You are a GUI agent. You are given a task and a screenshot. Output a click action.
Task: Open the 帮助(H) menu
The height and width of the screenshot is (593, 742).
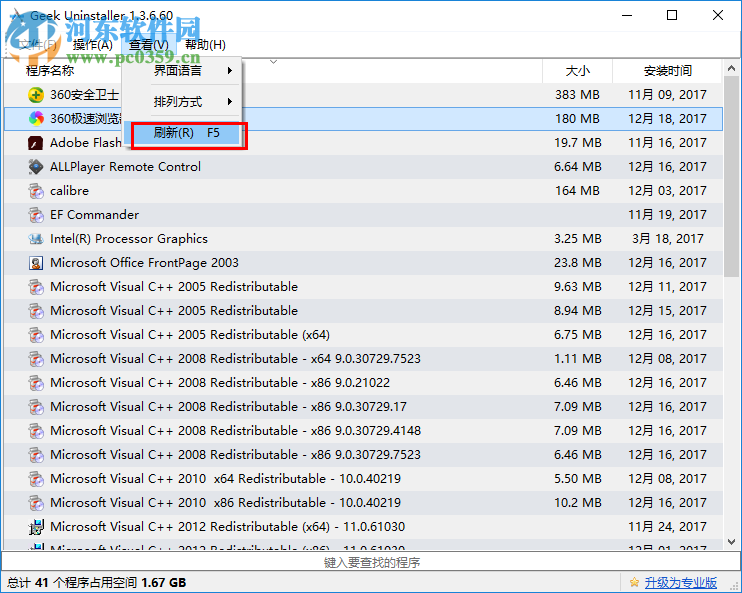205,45
